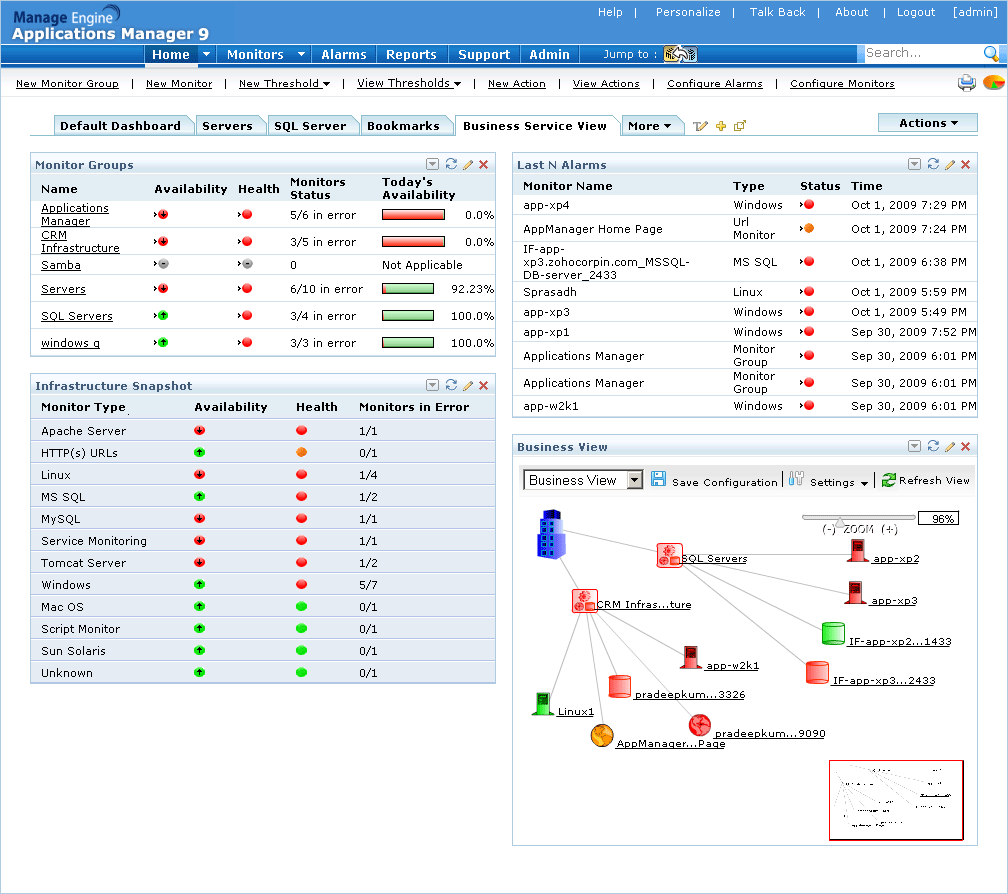Click the pie chart icon beside printer

pyautogui.click(x=993, y=83)
